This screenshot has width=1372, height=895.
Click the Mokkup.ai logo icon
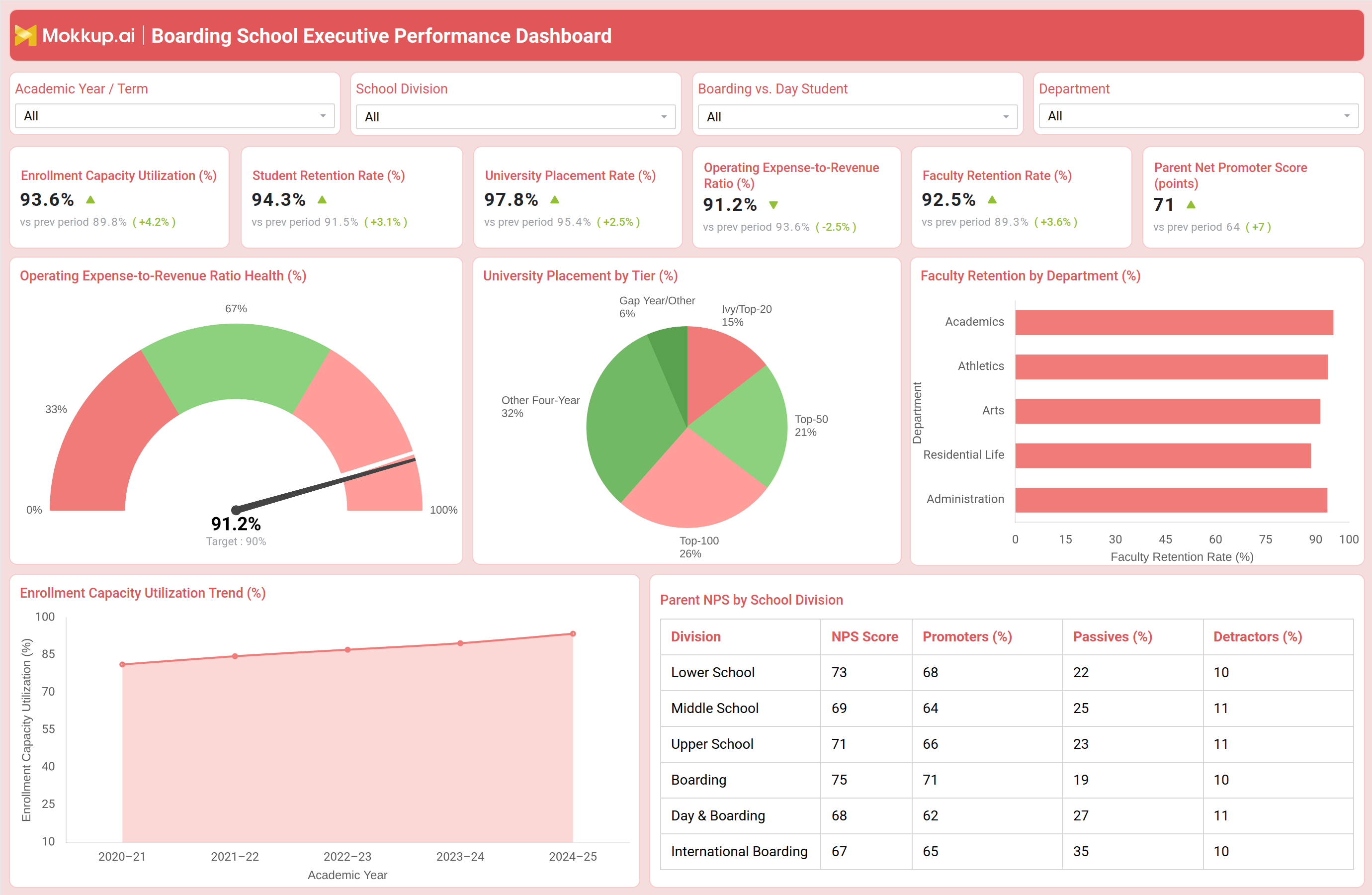pos(25,35)
